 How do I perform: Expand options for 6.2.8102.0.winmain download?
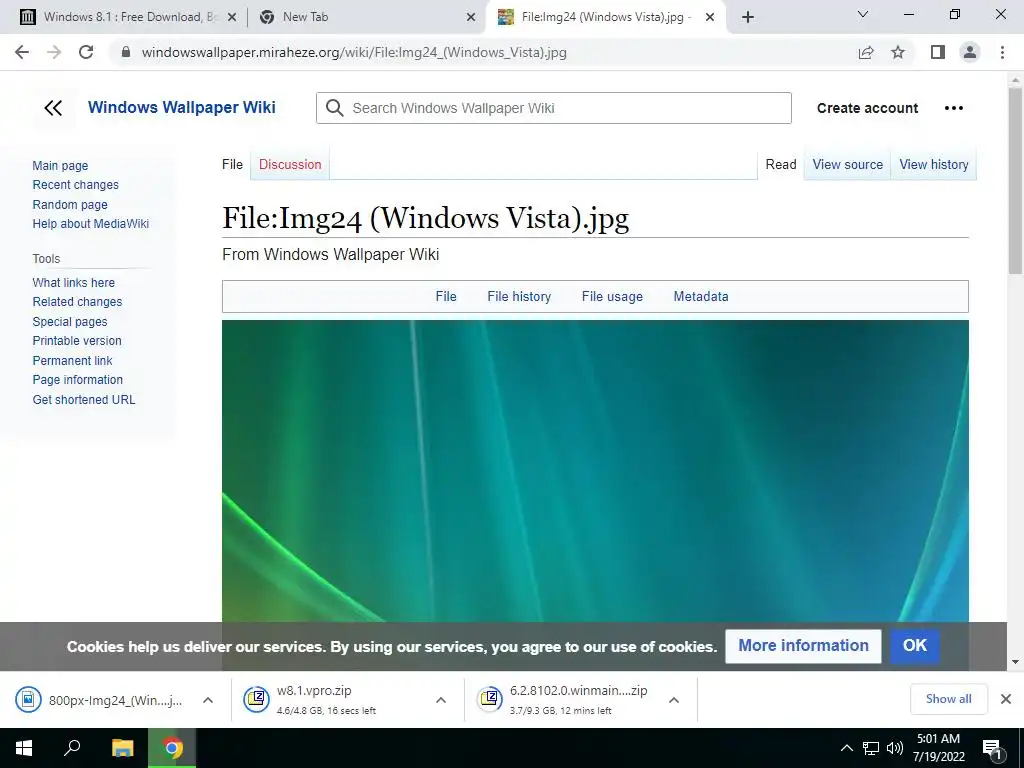[x=674, y=700]
